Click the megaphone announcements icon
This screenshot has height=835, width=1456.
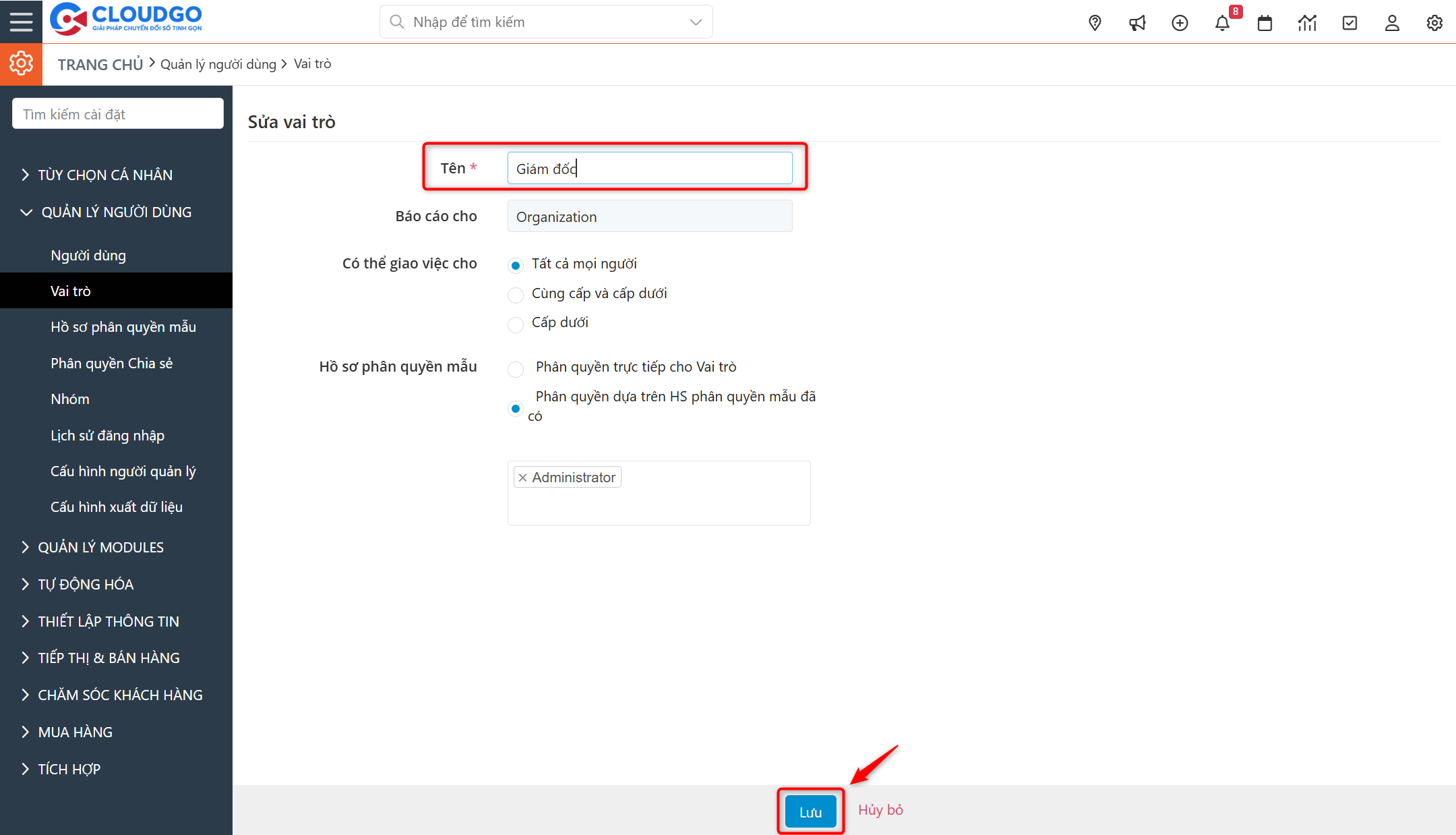1137,22
